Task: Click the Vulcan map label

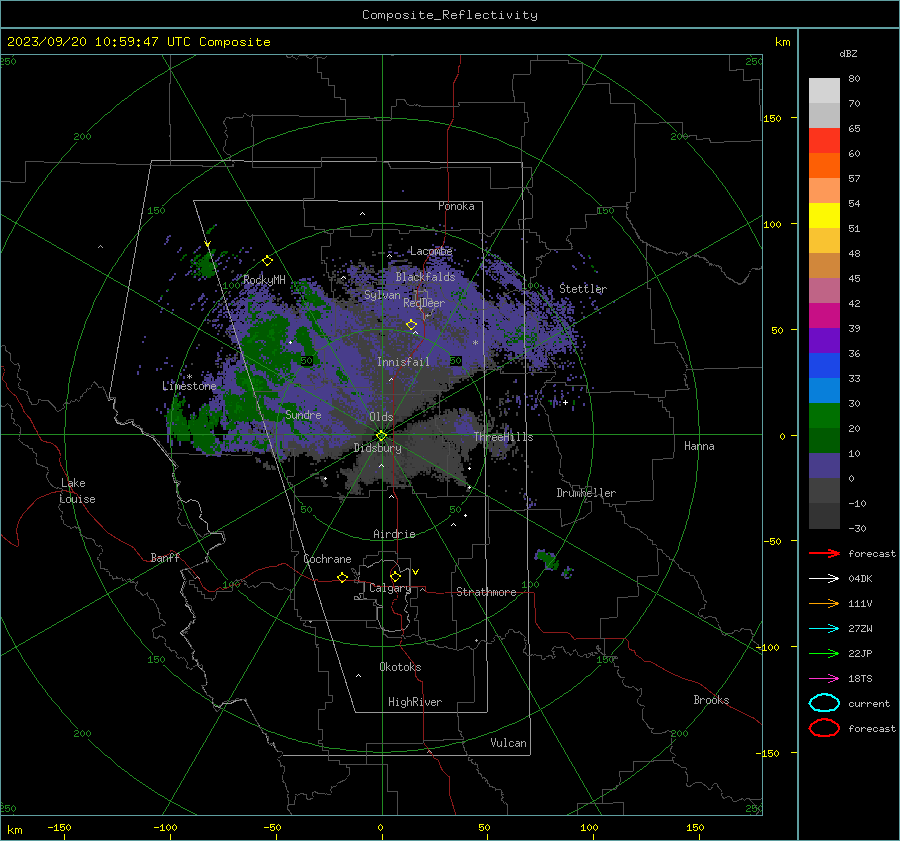Action: pos(508,743)
